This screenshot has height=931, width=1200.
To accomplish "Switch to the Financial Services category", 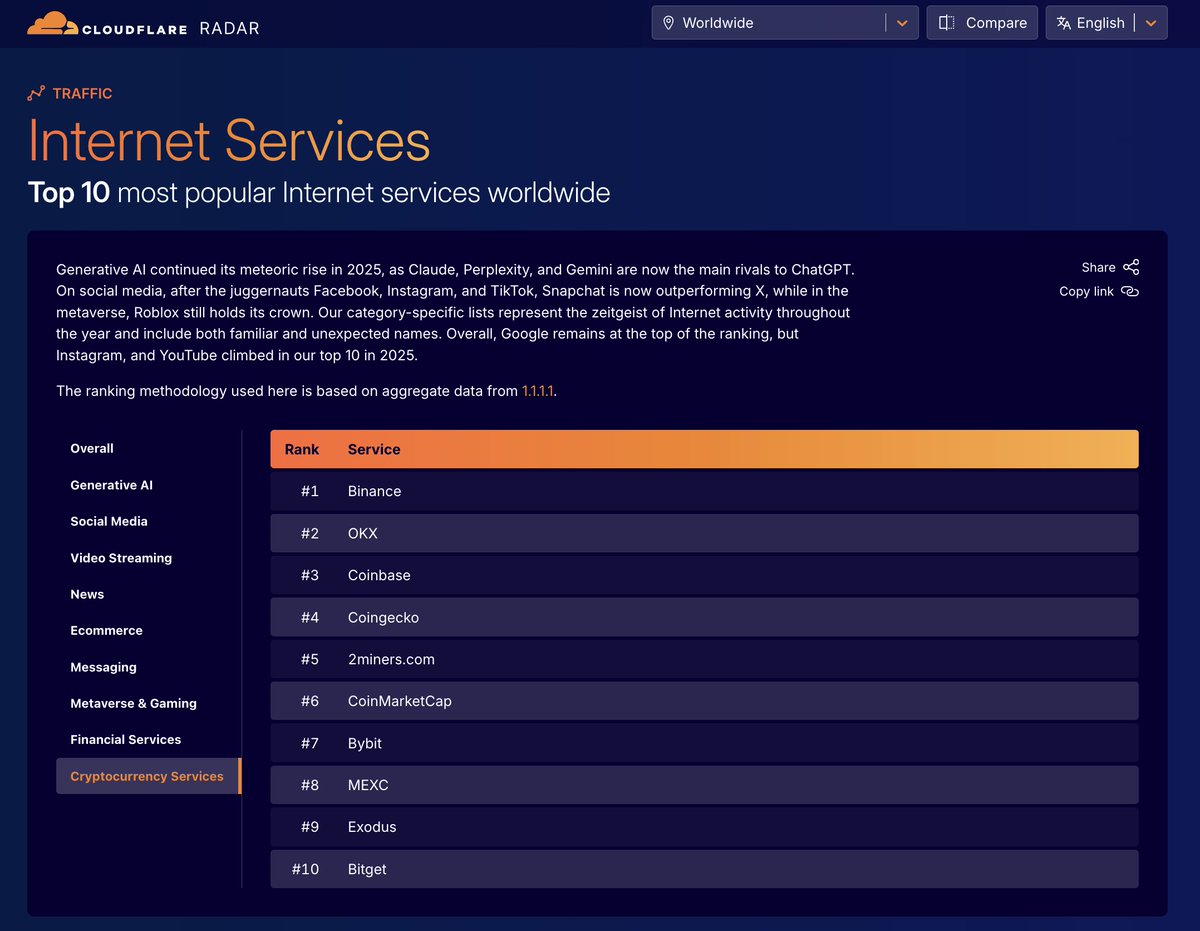I will (x=125, y=739).
